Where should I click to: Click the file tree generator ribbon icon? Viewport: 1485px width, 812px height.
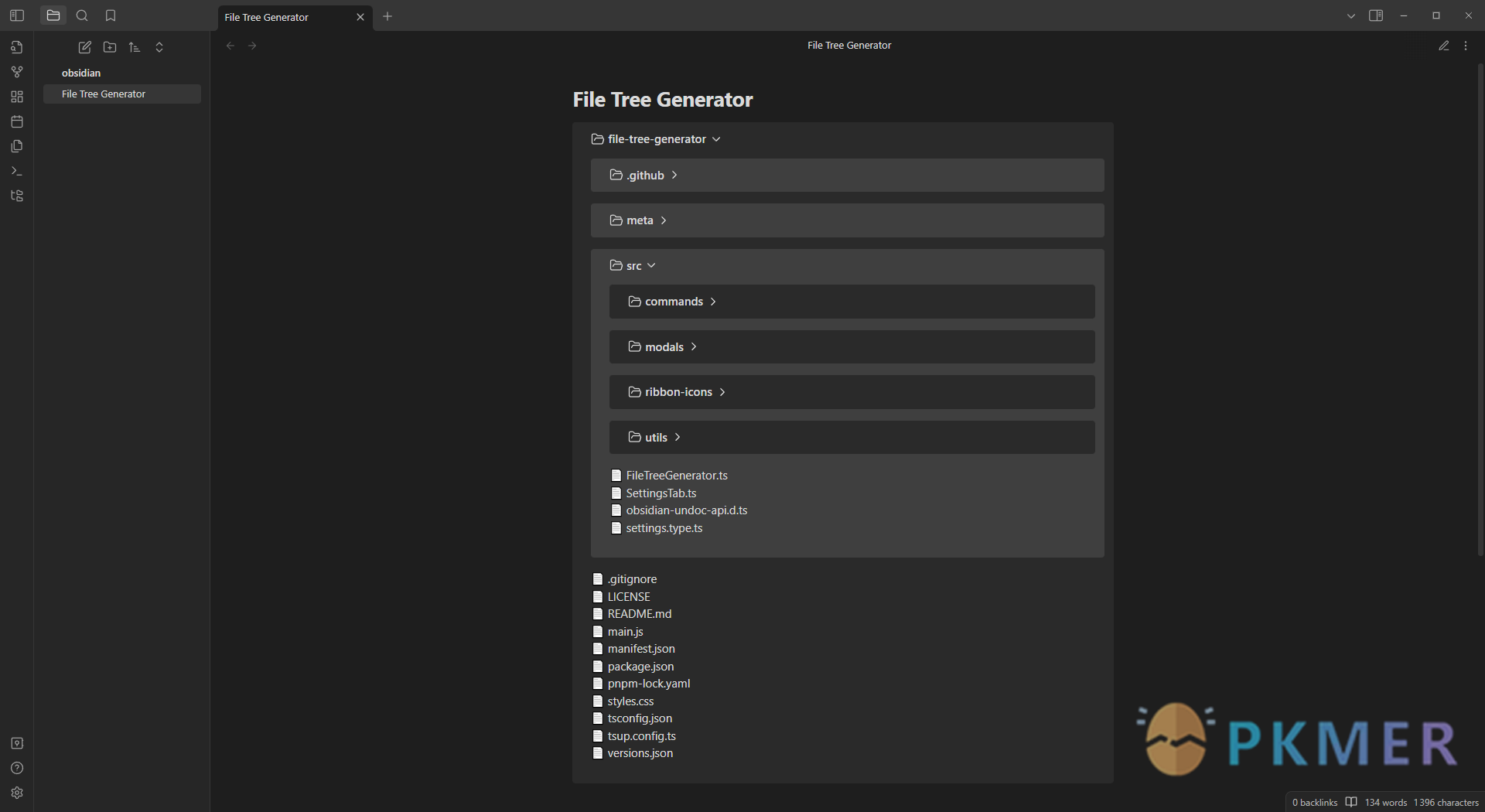pyautogui.click(x=17, y=196)
